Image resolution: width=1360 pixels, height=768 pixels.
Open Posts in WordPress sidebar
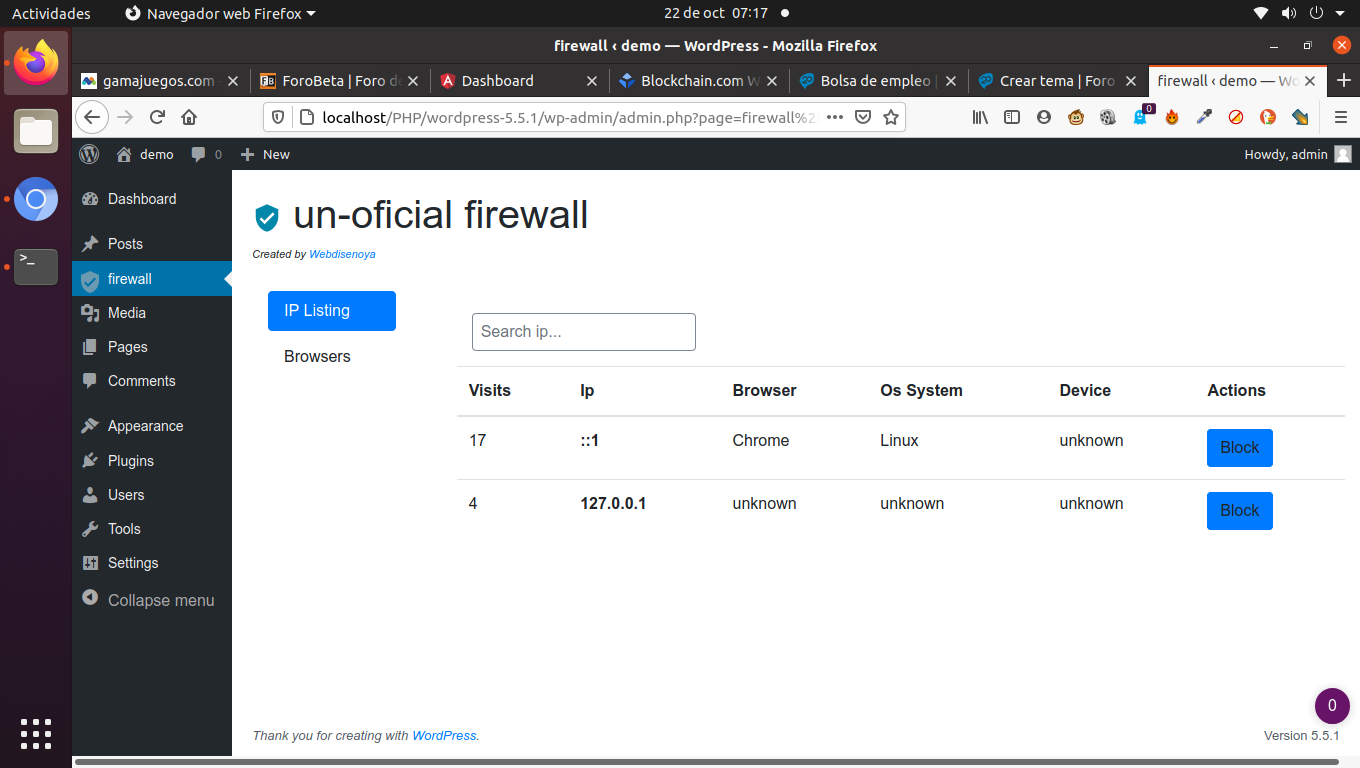[152, 244]
